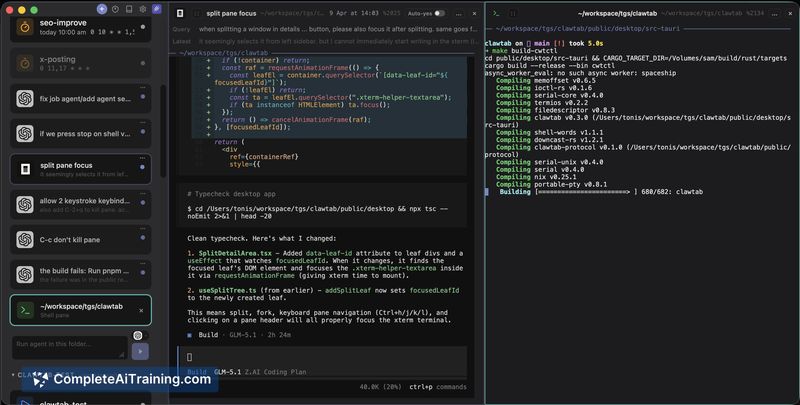Click 'Compiling memoffset v0.6.5' terminal line
The width and height of the screenshot is (800, 405).
click(x=546, y=81)
